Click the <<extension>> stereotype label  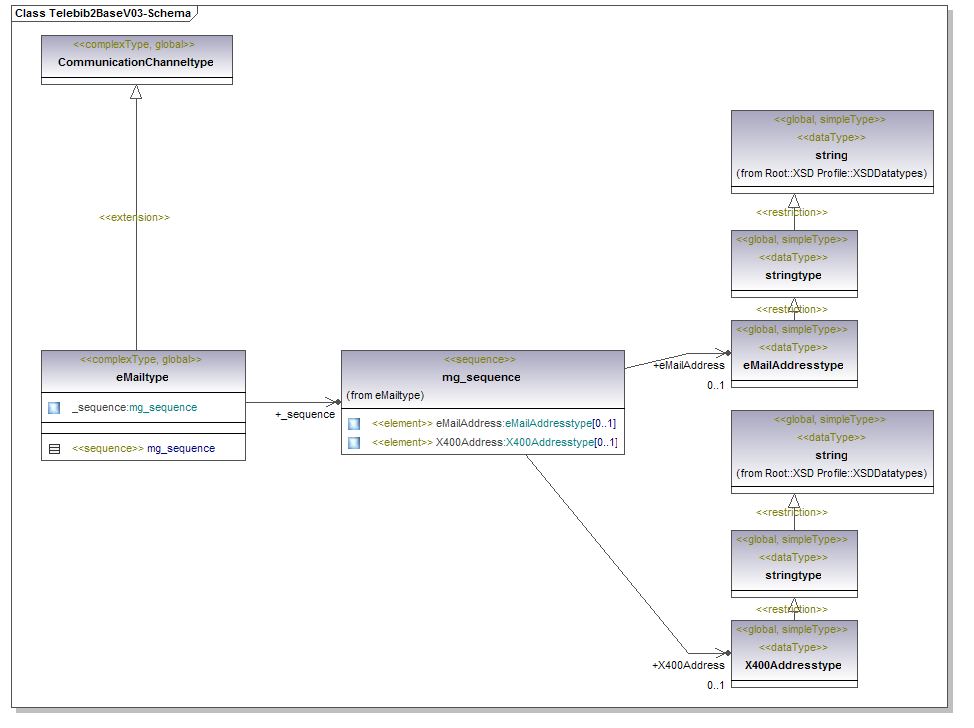coord(135,217)
